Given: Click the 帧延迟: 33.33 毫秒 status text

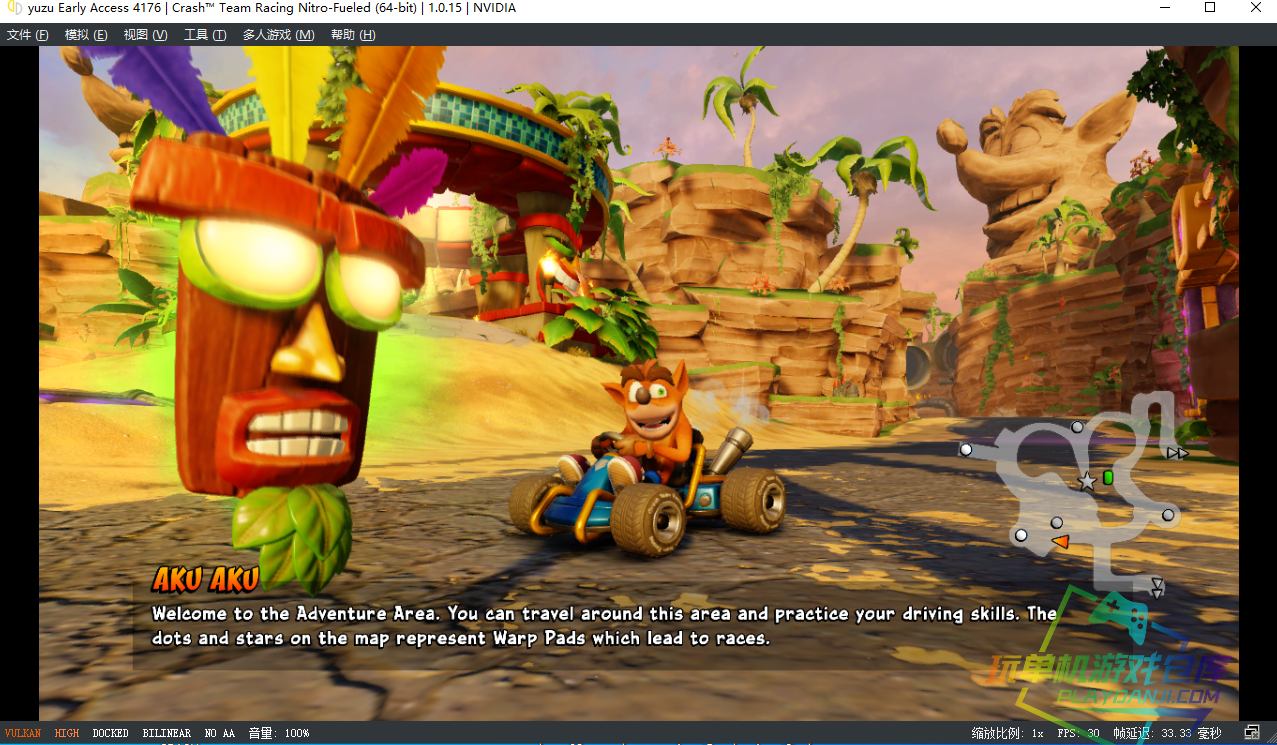Looking at the screenshot, I should (x=1168, y=733).
